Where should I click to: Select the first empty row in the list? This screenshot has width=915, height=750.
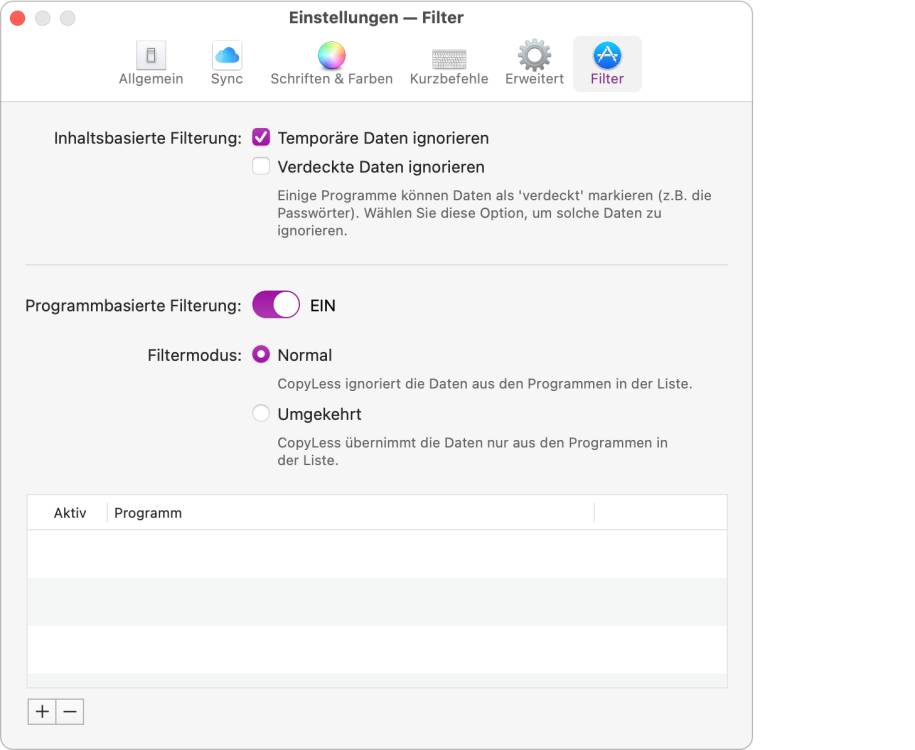point(380,550)
